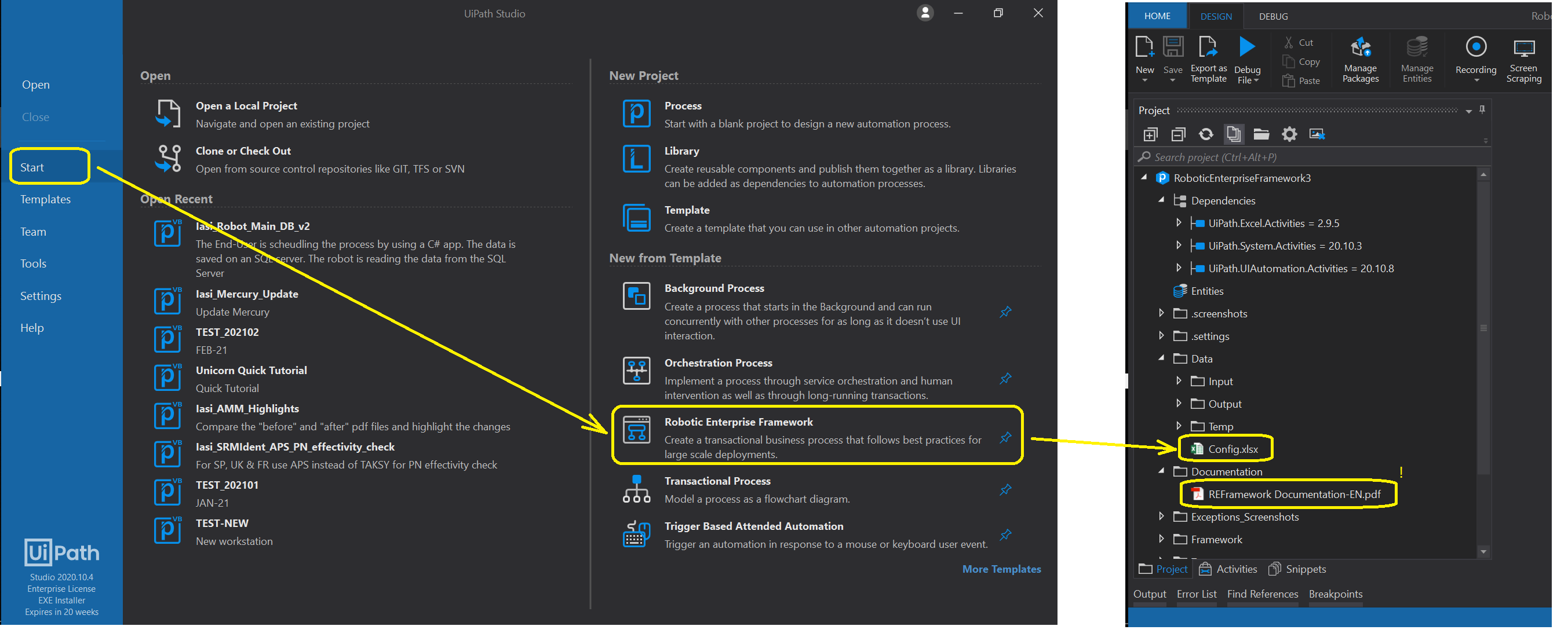This screenshot has height=637, width=1568.
Task: Click the More Templates link
Action: 1001,569
